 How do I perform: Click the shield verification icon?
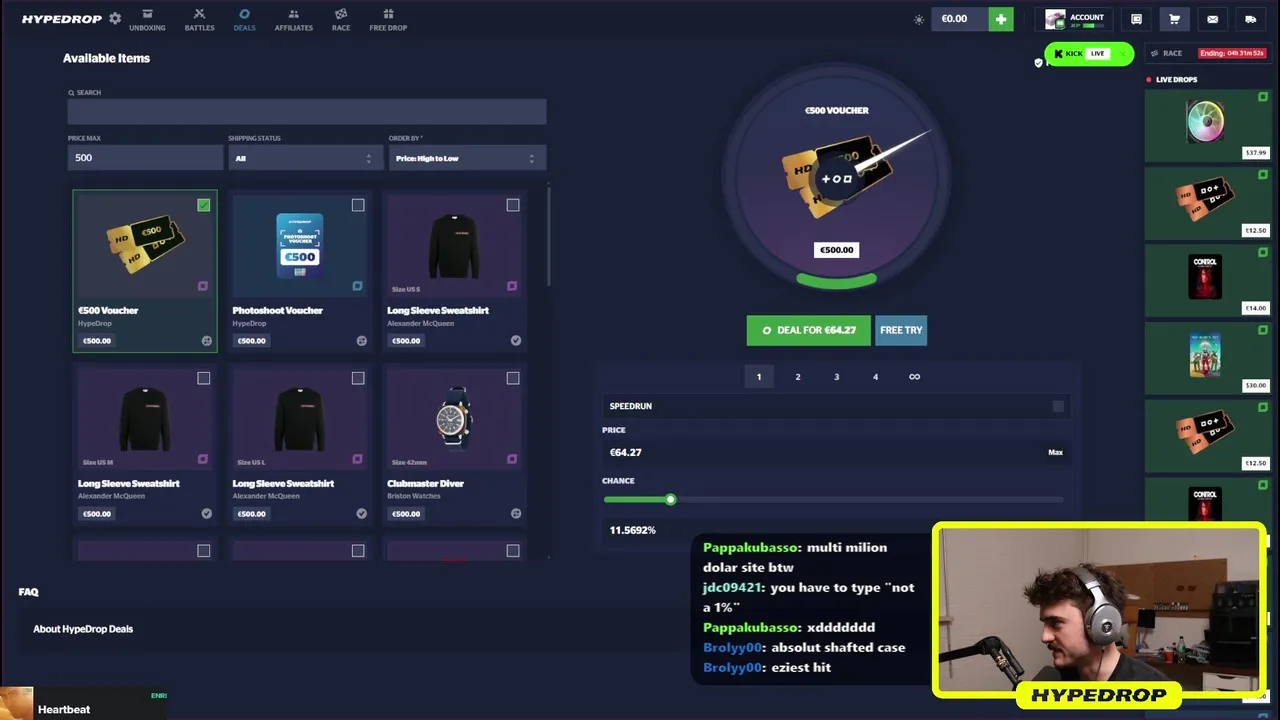pyautogui.click(x=1038, y=62)
